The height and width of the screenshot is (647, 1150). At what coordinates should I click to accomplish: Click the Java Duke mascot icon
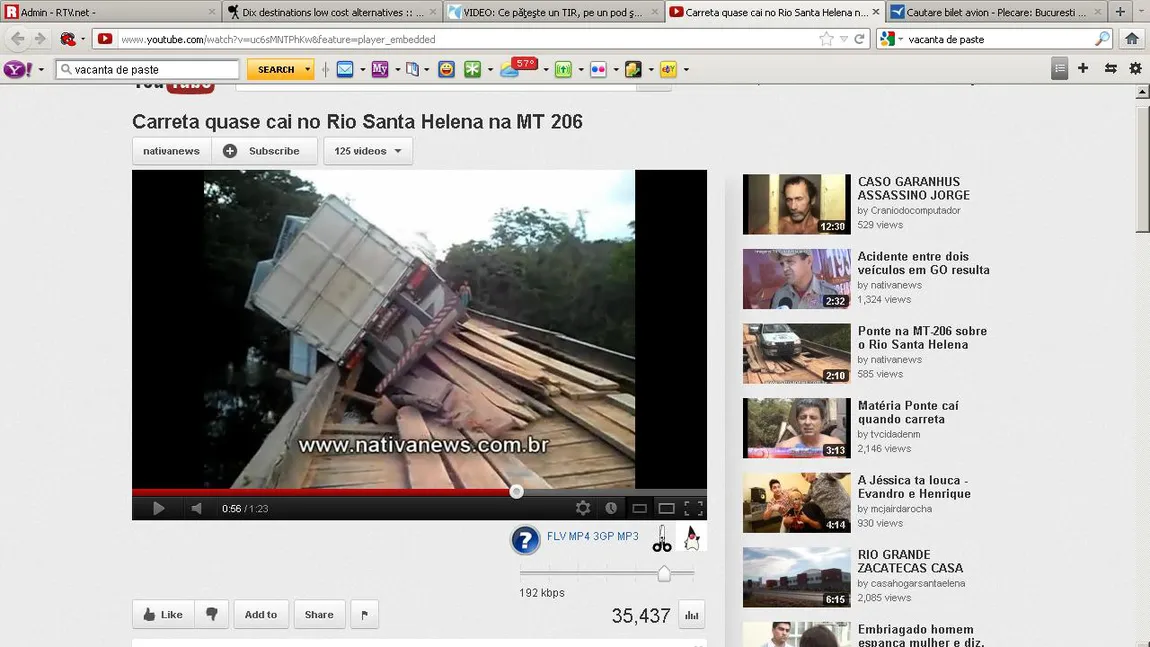[692, 538]
